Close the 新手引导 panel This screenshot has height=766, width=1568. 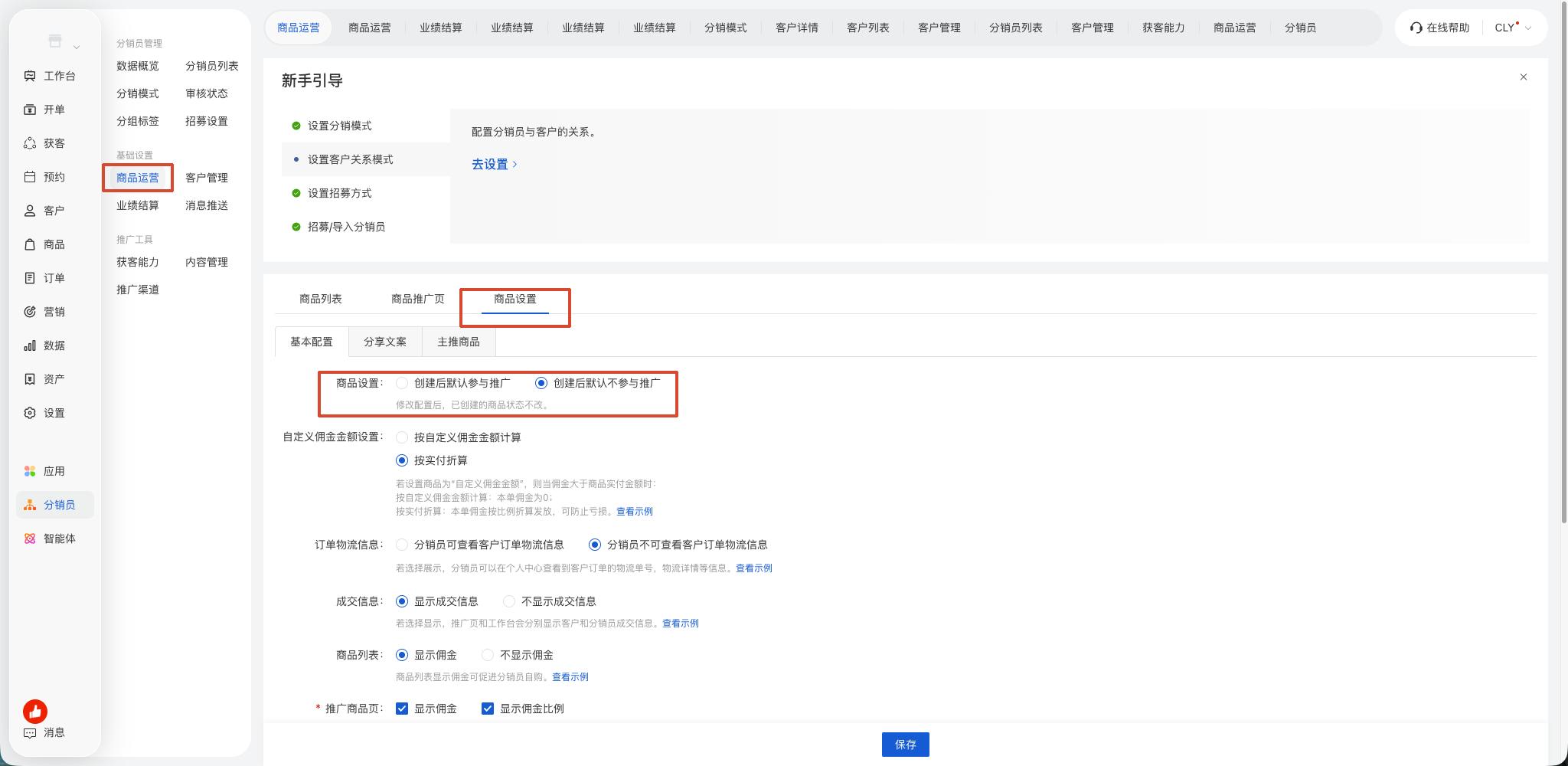click(1524, 77)
